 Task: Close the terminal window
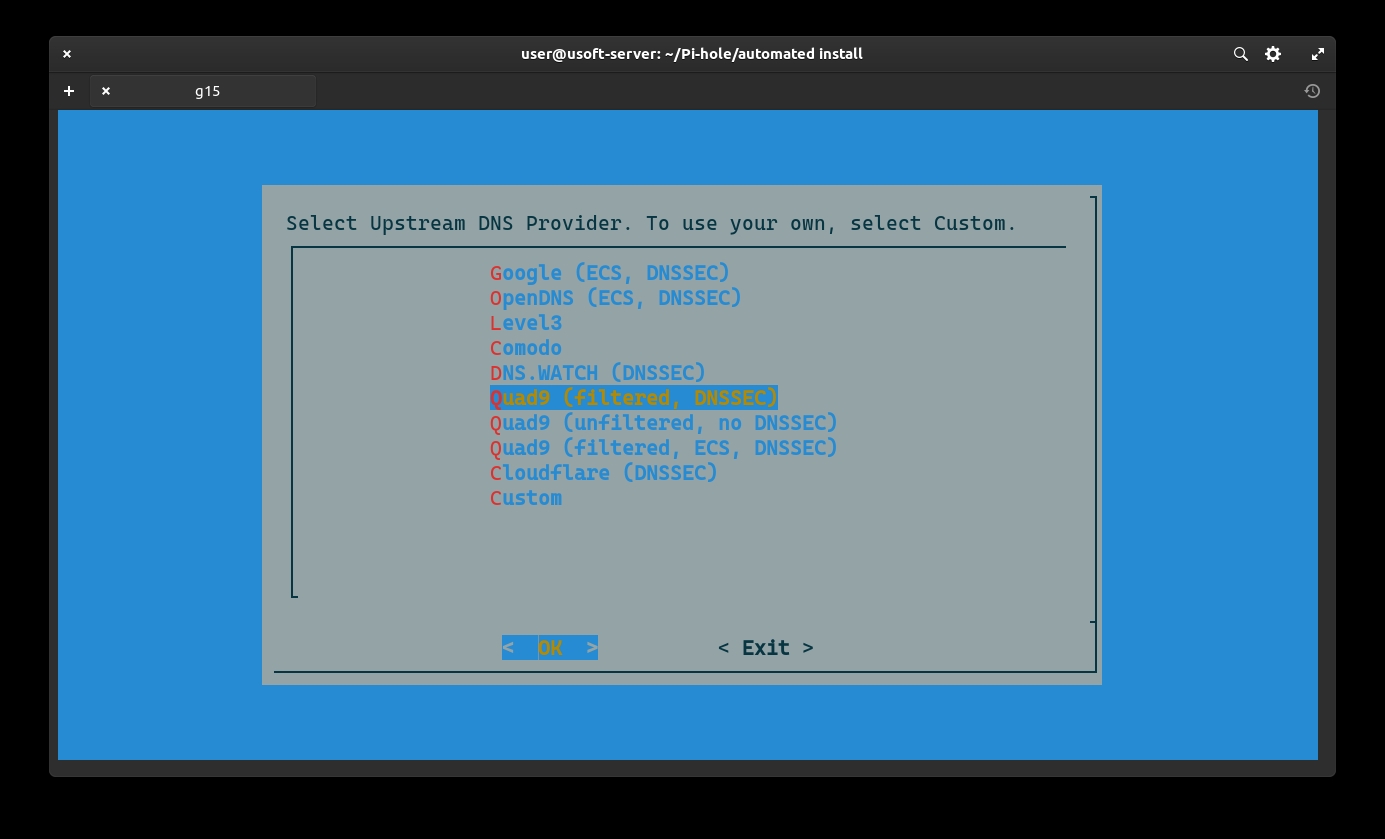[67, 54]
